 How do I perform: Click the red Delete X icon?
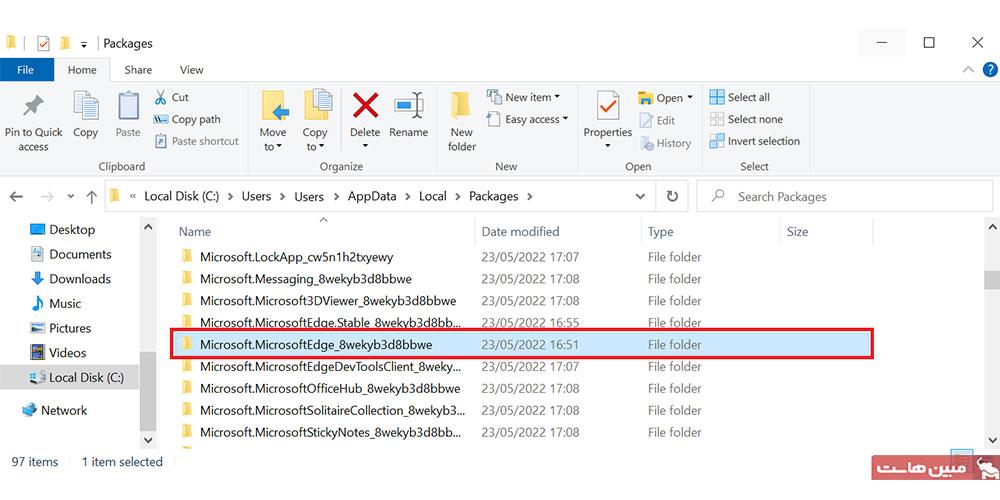[365, 105]
